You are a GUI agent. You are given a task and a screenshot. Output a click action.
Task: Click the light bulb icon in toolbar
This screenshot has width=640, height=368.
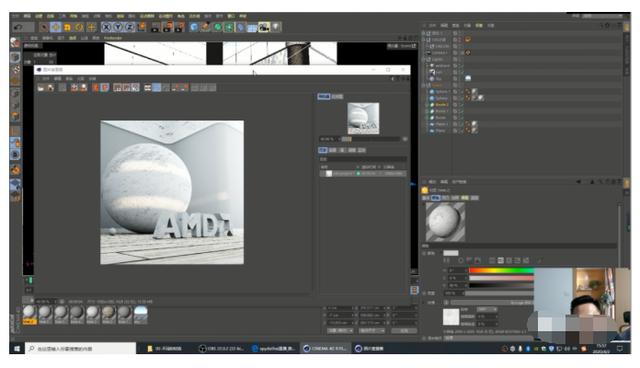[276, 27]
